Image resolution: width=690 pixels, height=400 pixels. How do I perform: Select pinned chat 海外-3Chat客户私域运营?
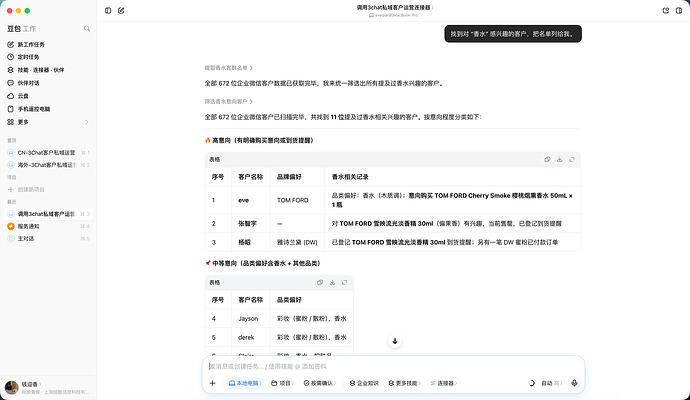(x=46, y=165)
